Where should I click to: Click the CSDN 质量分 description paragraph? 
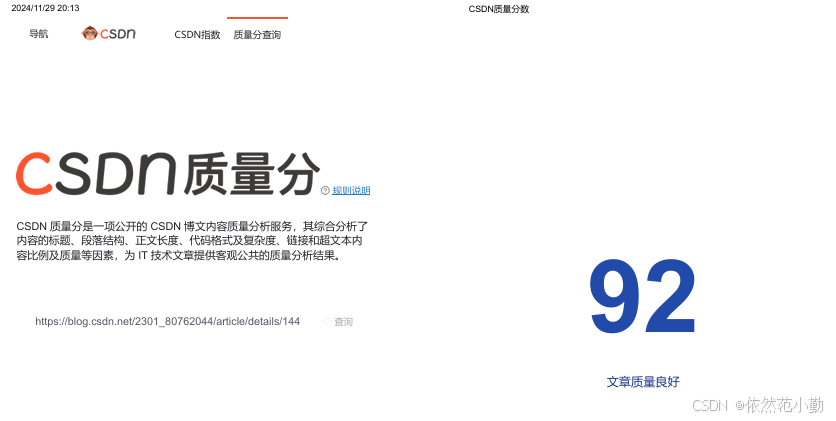pos(192,241)
